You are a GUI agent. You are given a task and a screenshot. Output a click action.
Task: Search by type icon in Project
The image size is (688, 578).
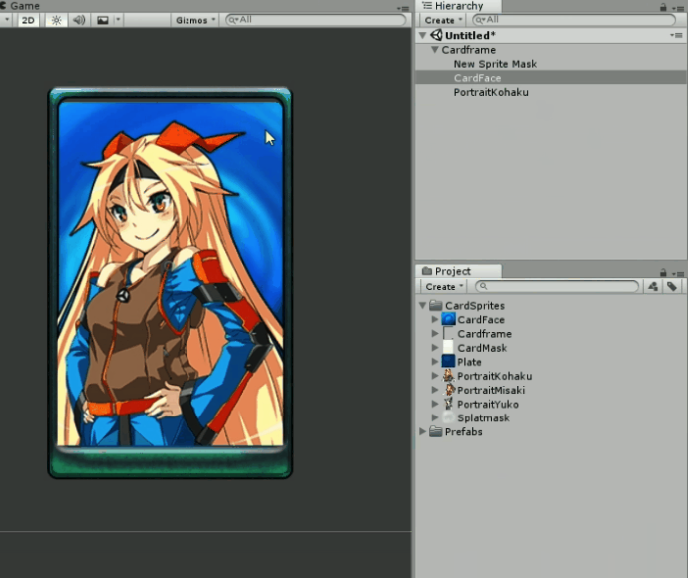[x=653, y=287]
